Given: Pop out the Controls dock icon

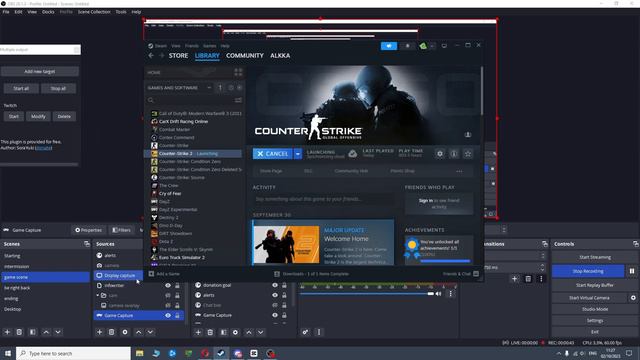Looking at the screenshot, I should [636, 244].
